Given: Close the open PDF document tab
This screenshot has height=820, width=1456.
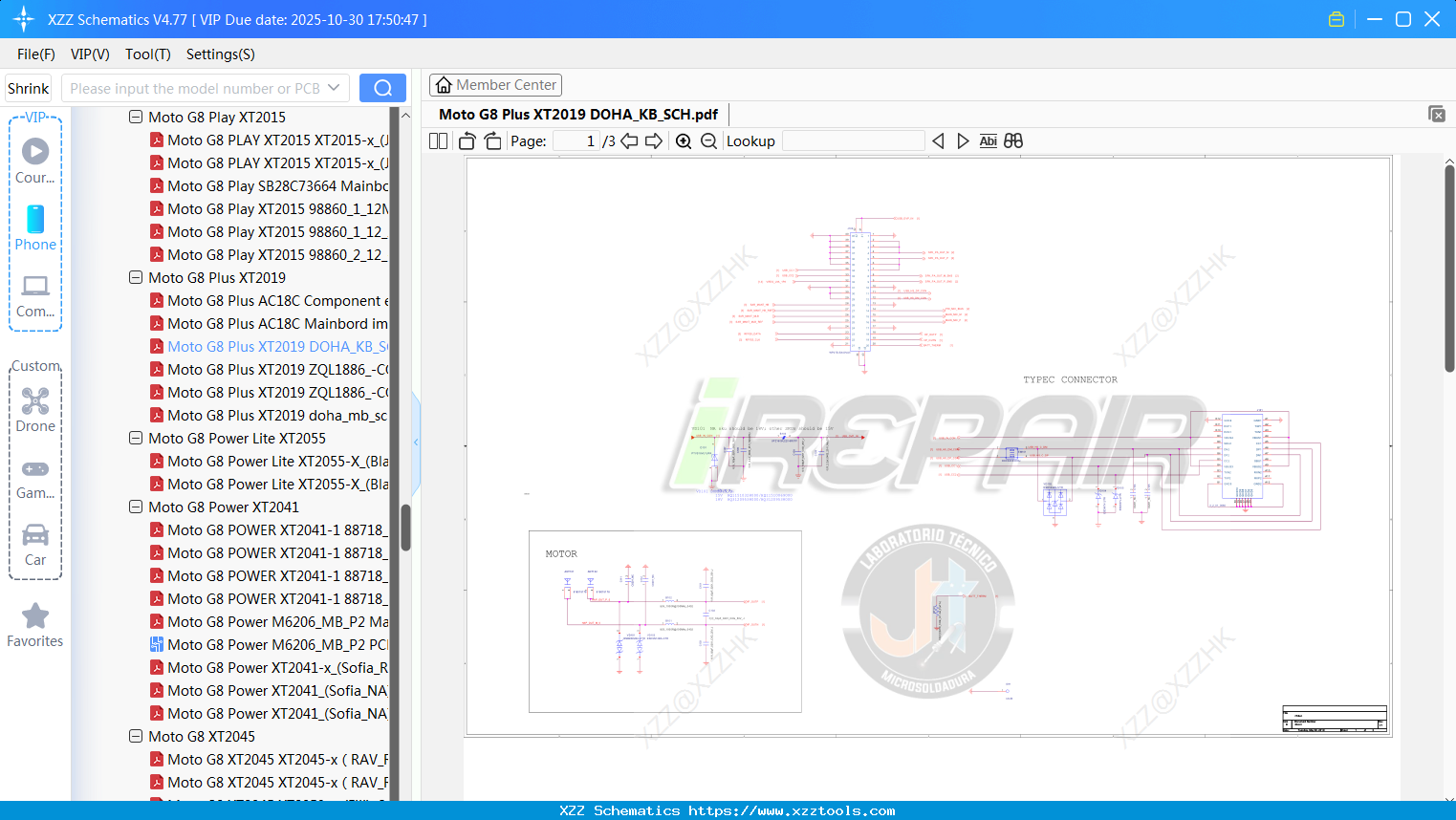Looking at the screenshot, I should [x=1437, y=114].
